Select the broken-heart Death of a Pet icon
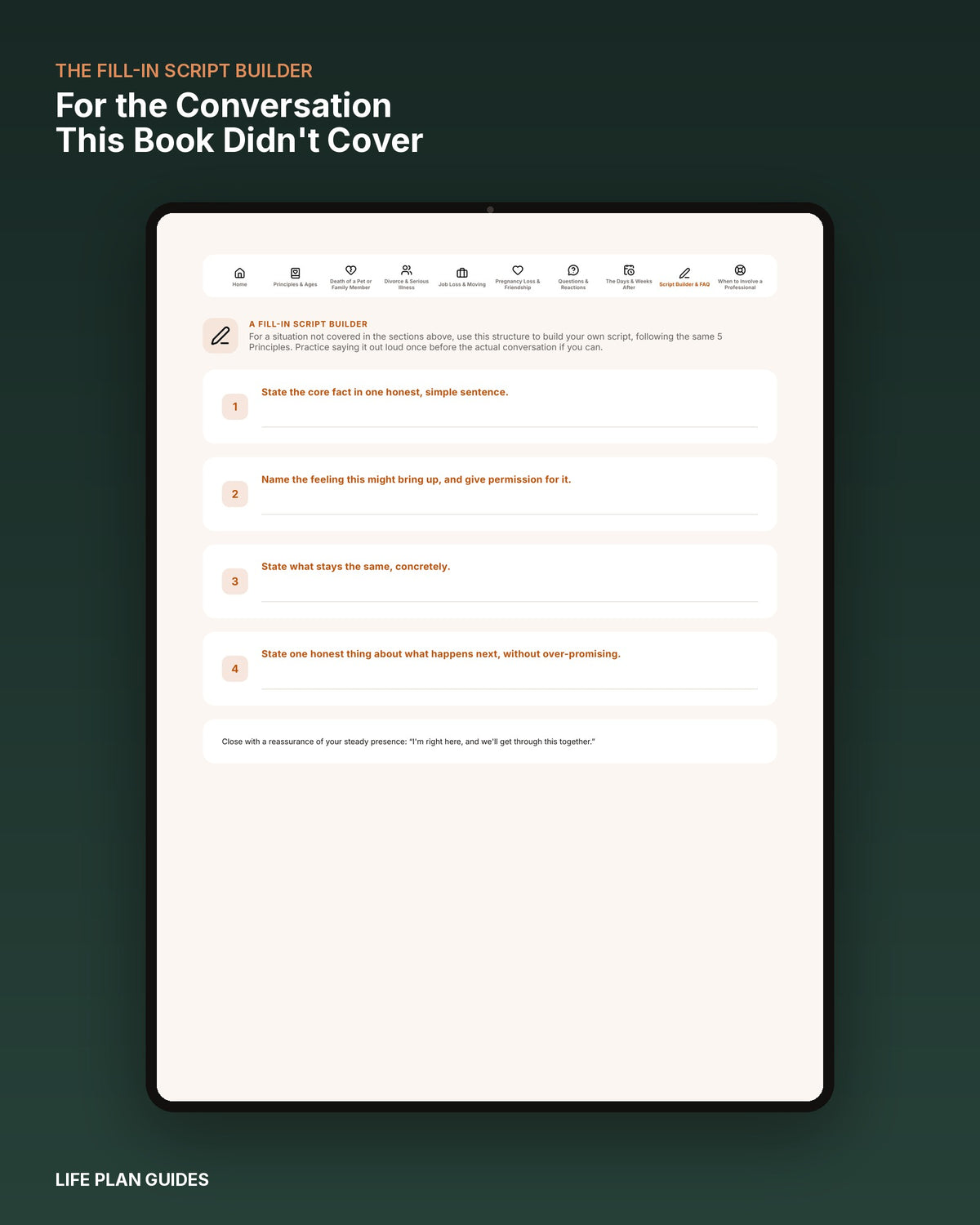 [x=350, y=270]
